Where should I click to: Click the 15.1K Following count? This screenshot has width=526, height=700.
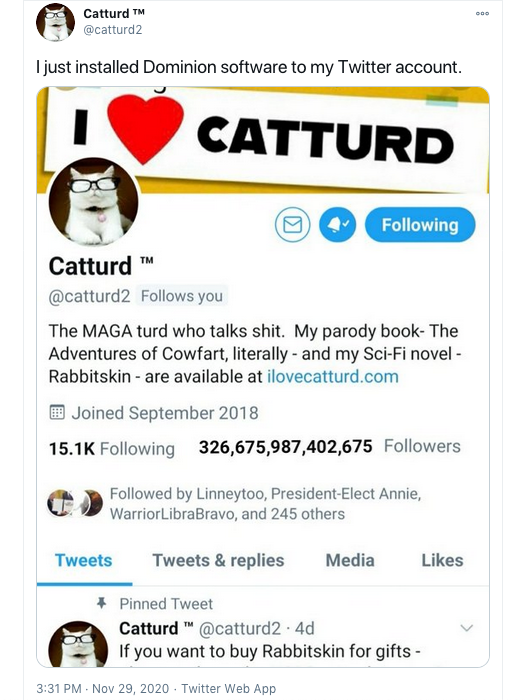tap(112, 449)
